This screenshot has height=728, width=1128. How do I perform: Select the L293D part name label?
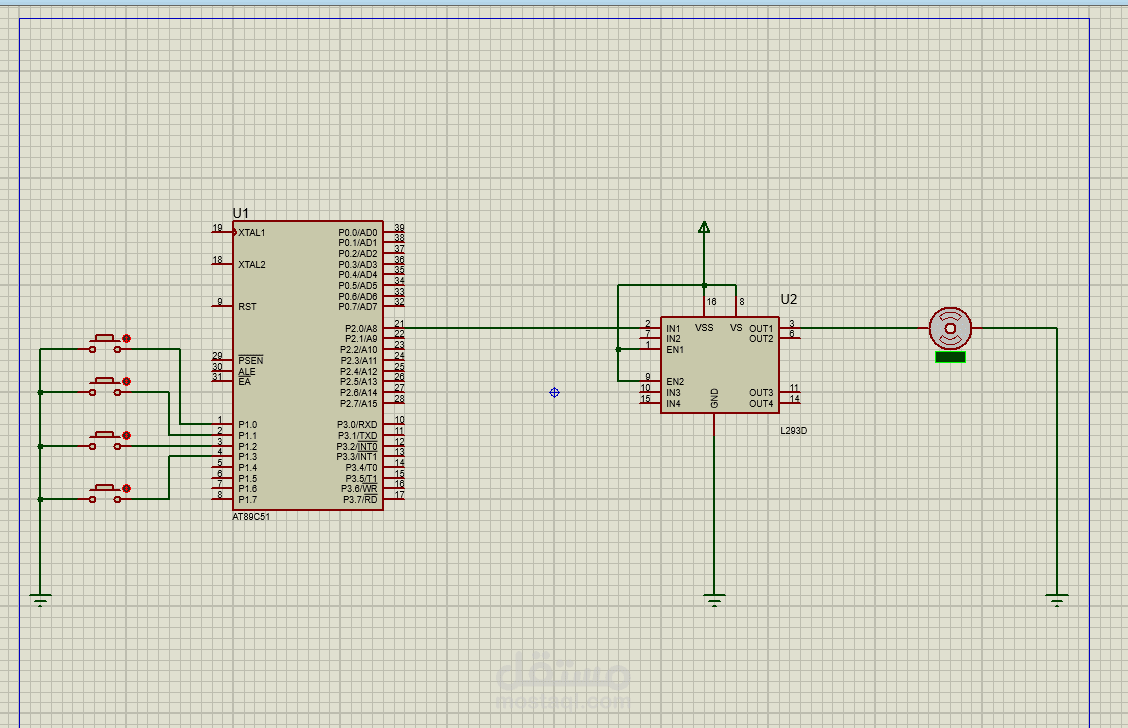point(793,431)
